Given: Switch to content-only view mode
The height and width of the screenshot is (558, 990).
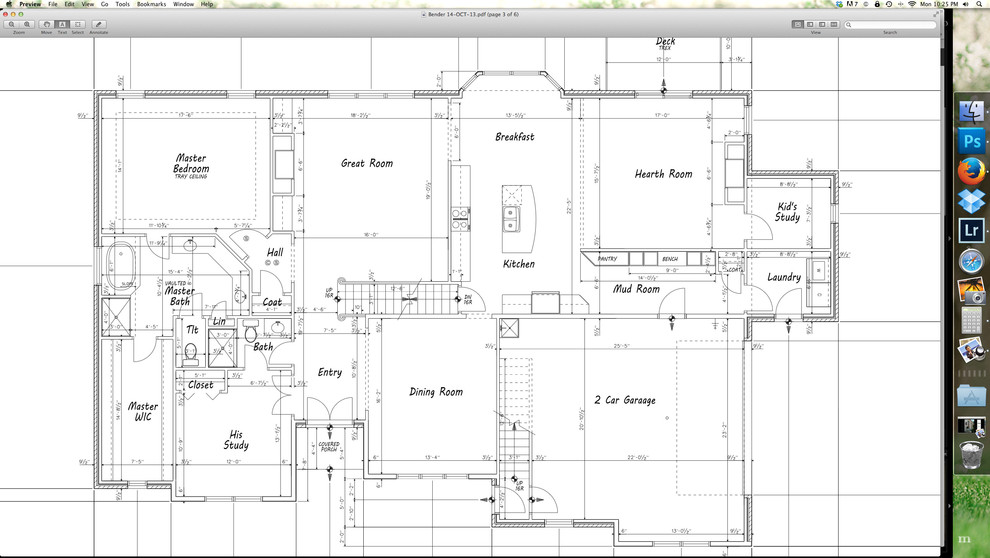Looking at the screenshot, I should coord(798,24).
